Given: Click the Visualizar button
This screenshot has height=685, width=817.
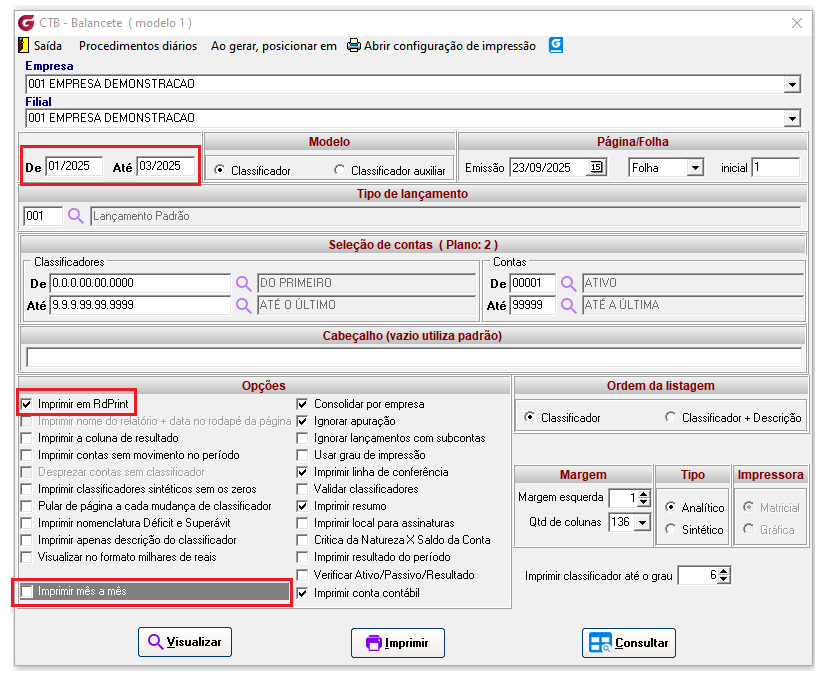Looking at the screenshot, I should pos(185,642).
